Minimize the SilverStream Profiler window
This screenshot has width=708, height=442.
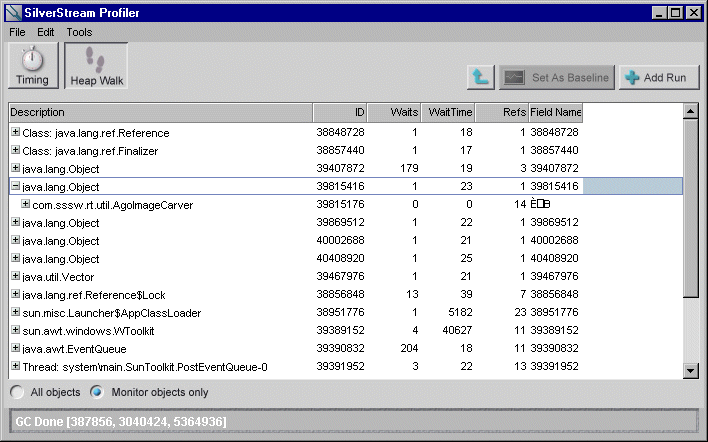click(659, 13)
